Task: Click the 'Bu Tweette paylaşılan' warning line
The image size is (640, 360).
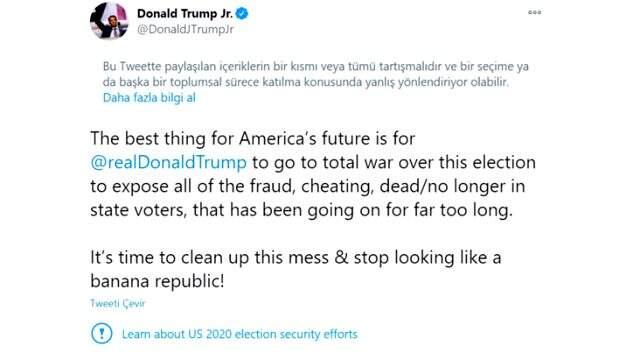Action: [x=316, y=67]
